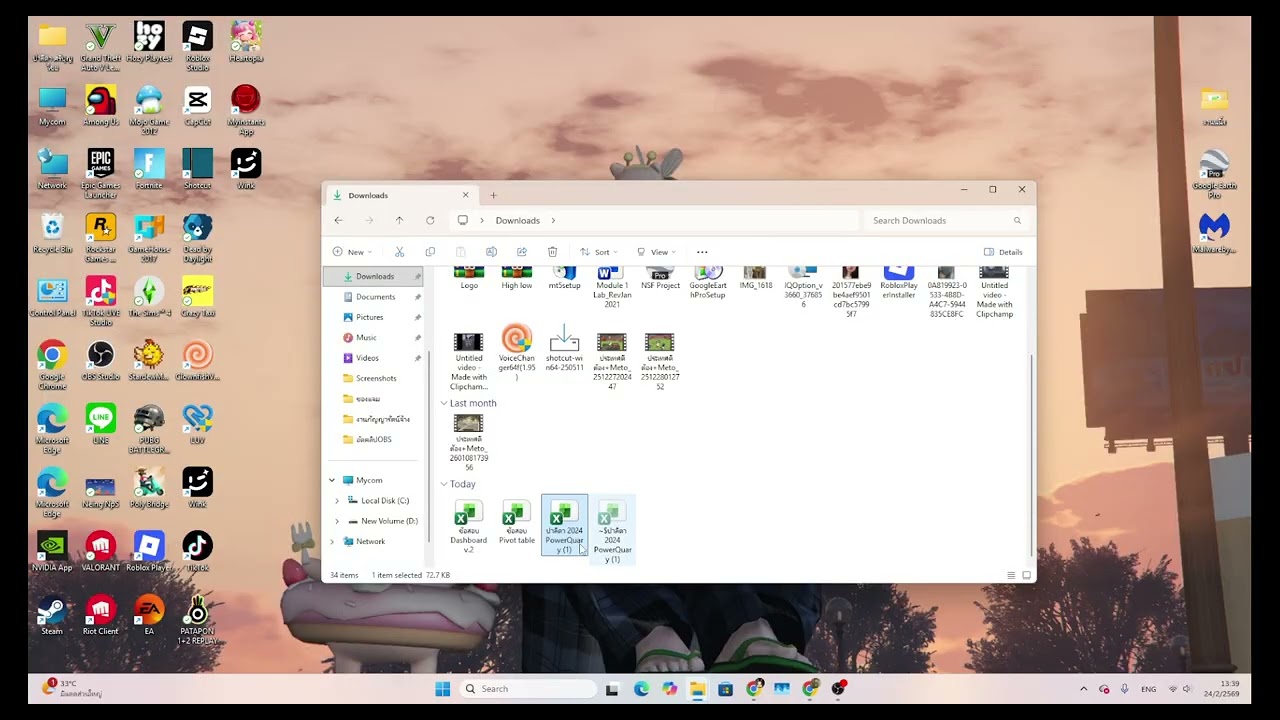This screenshot has height=720, width=1280.
Task: Collapse the Mycom tree node
Action: click(x=332, y=480)
